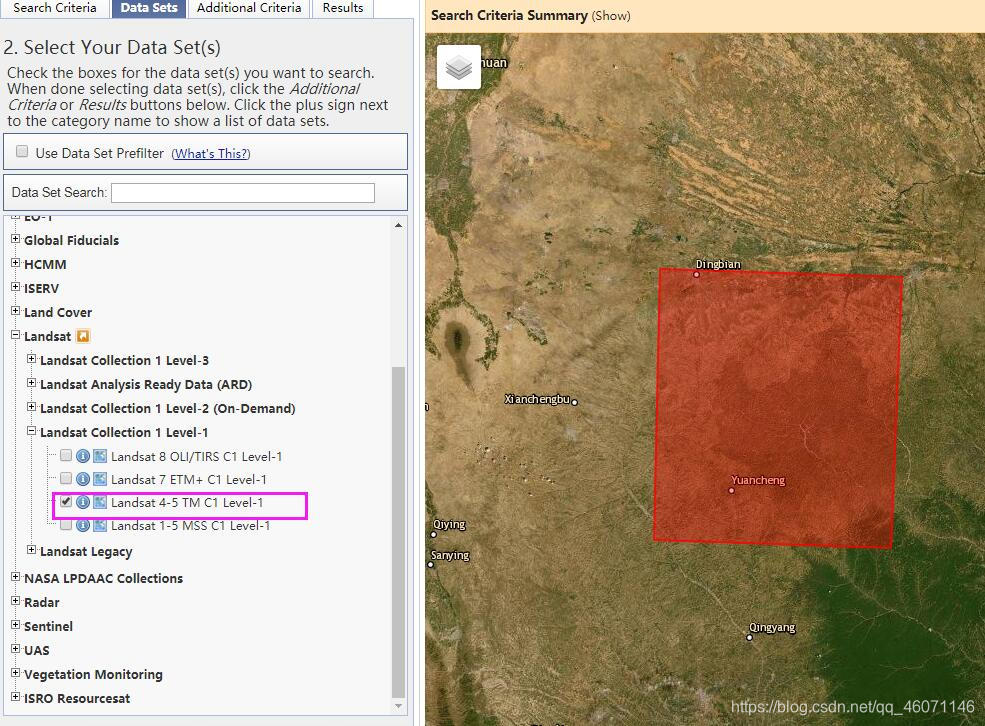The width and height of the screenshot is (985, 726).
Task: Click the 'Landsat 7 ETM+ C1 Level-1' label
Action: pyautogui.click(x=189, y=480)
